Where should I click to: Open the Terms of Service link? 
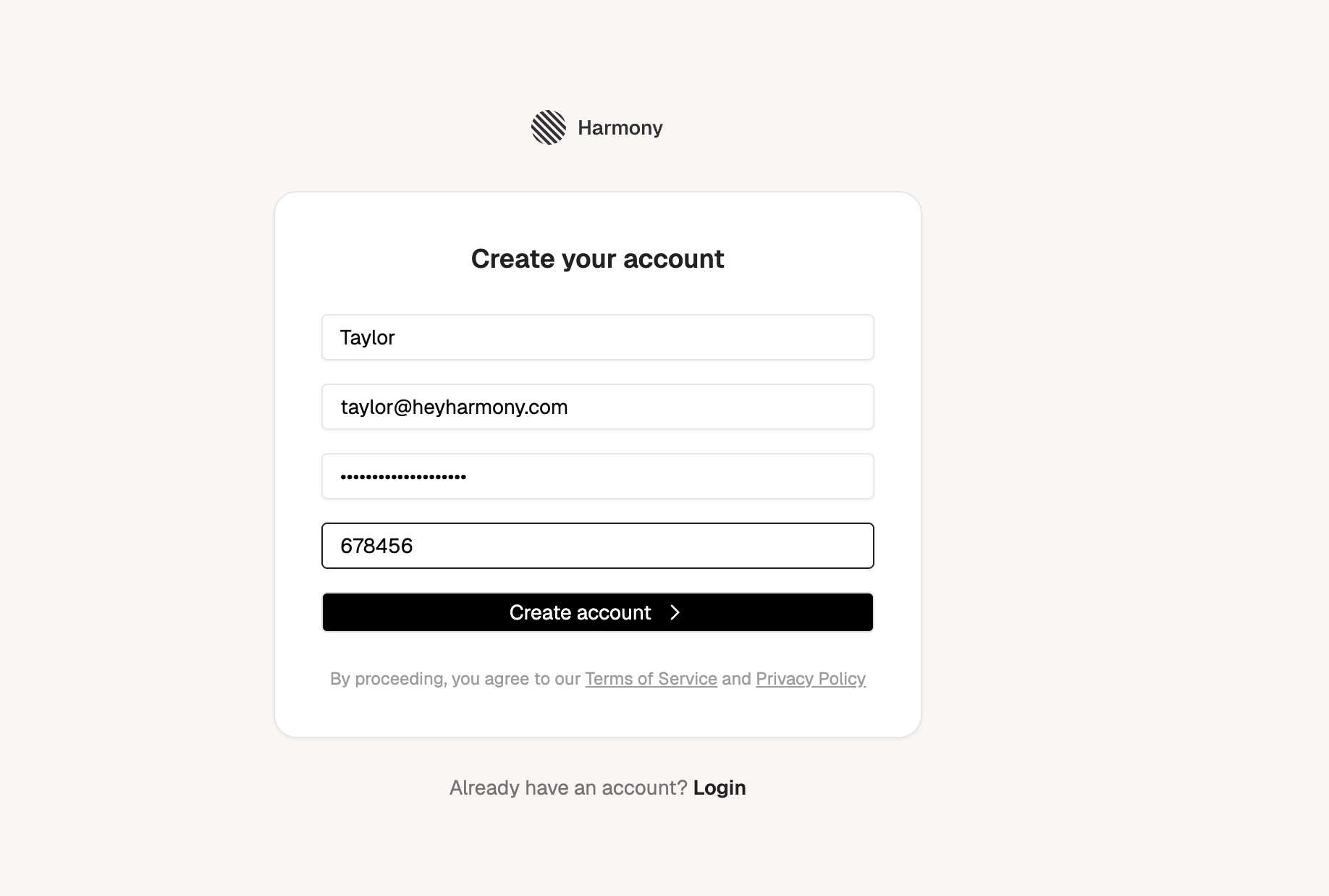click(651, 679)
